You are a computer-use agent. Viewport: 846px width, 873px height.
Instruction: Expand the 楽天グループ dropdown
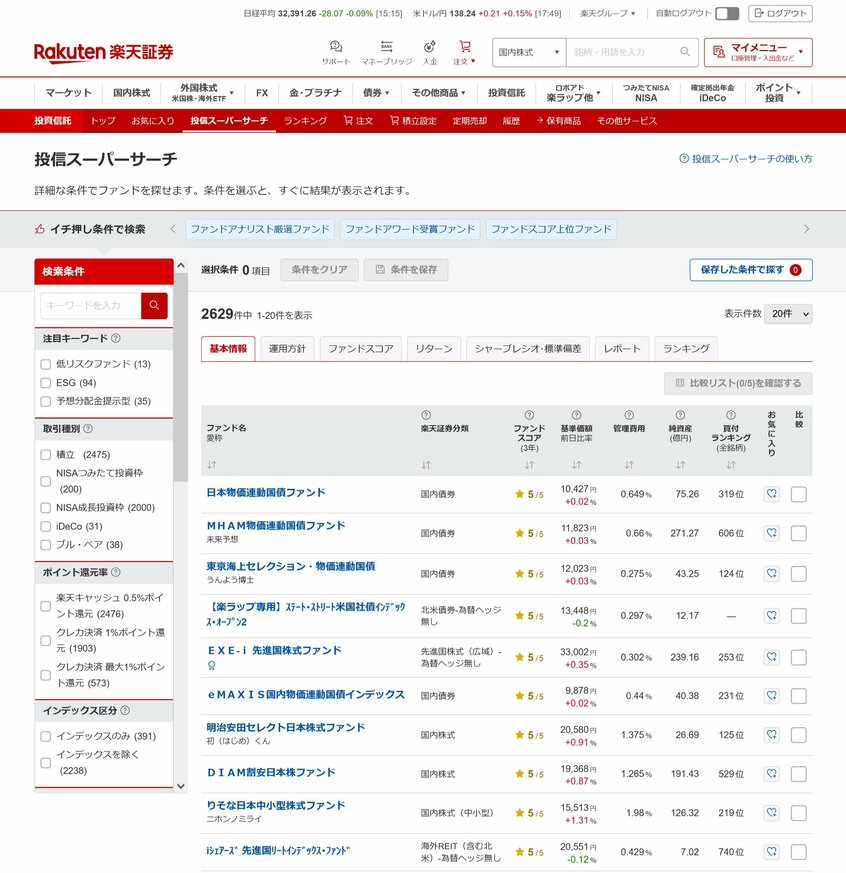pos(608,13)
